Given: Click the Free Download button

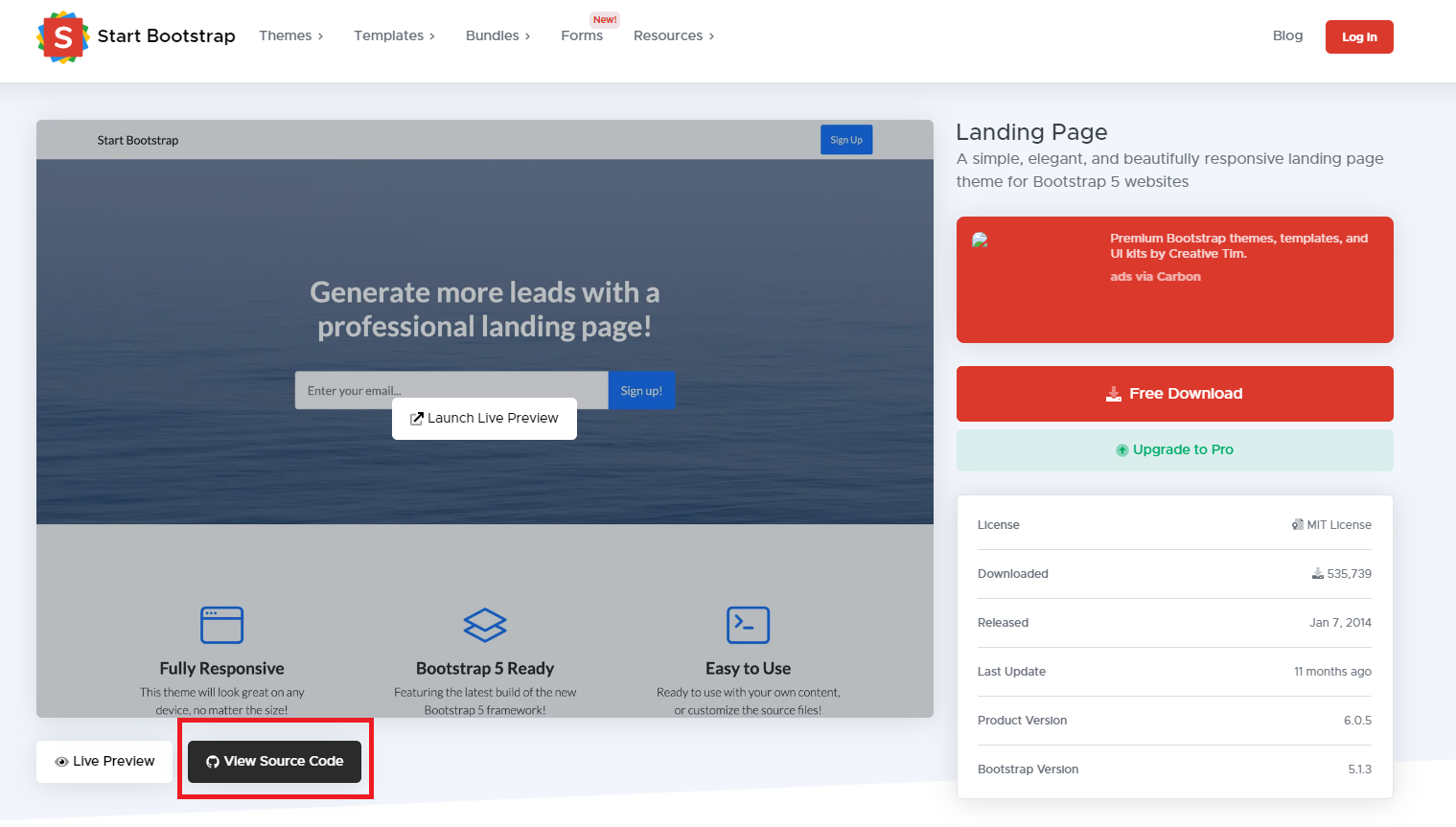Looking at the screenshot, I should (1174, 394).
